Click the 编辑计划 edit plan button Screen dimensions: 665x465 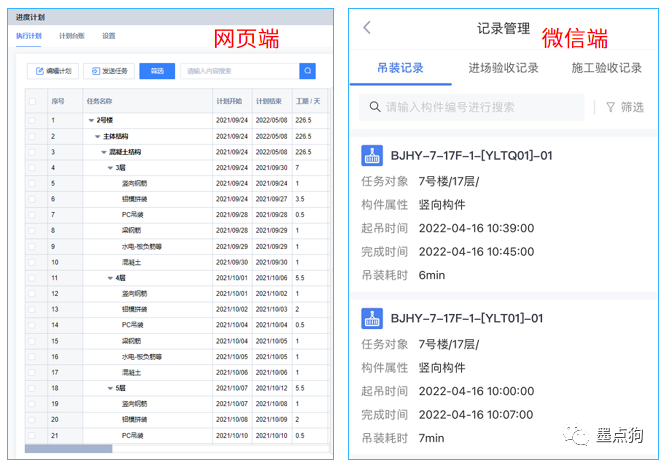53,71
